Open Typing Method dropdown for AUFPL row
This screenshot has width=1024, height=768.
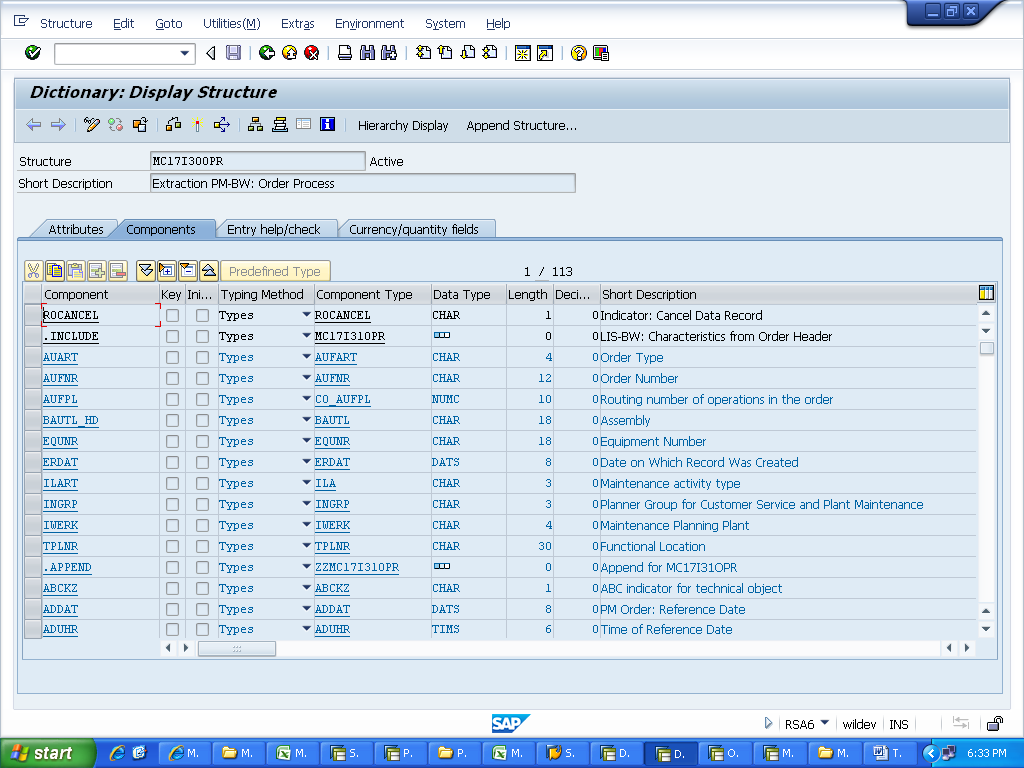306,398
